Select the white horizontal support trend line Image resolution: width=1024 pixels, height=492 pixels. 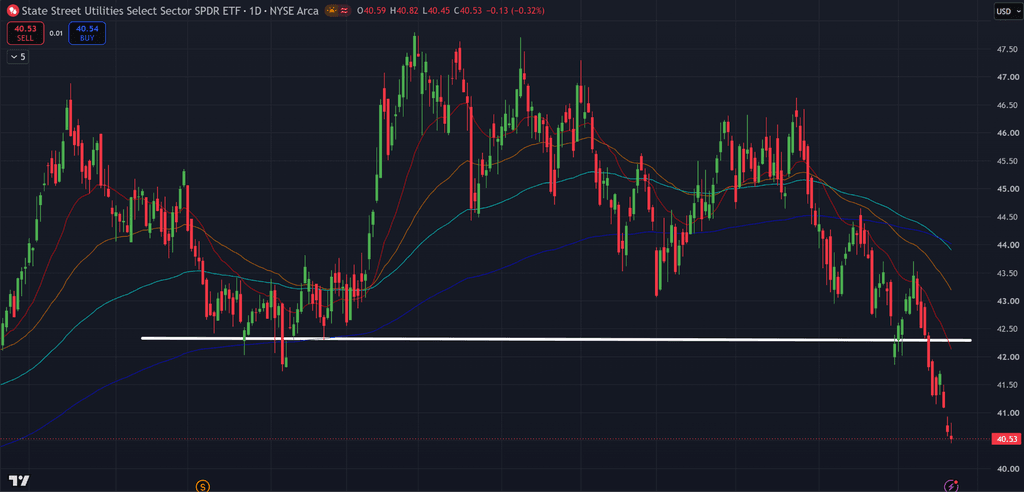(x=556, y=339)
